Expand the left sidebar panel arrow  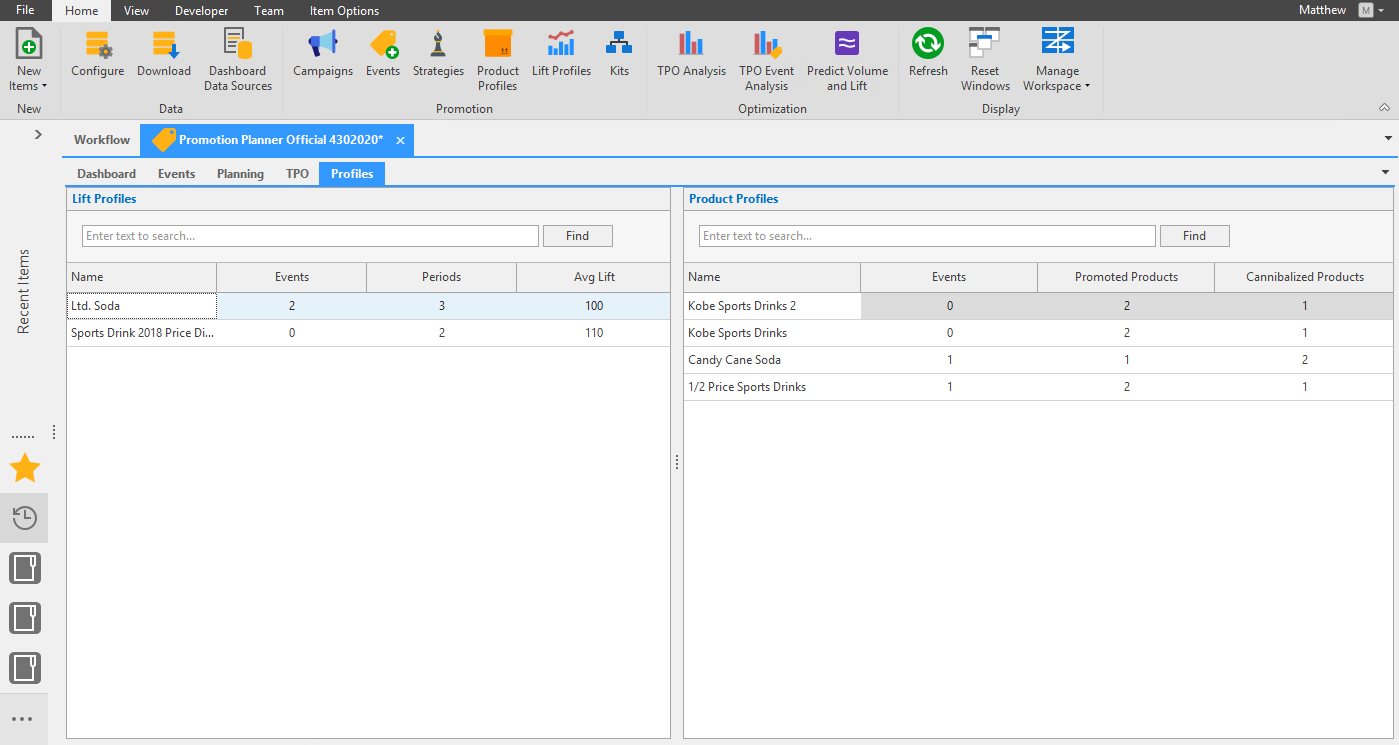[x=38, y=134]
